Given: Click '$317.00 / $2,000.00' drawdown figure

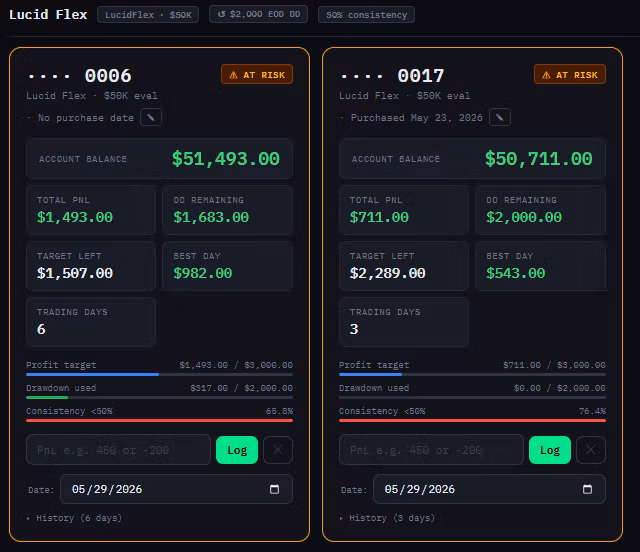Looking at the screenshot, I should tap(241, 388).
